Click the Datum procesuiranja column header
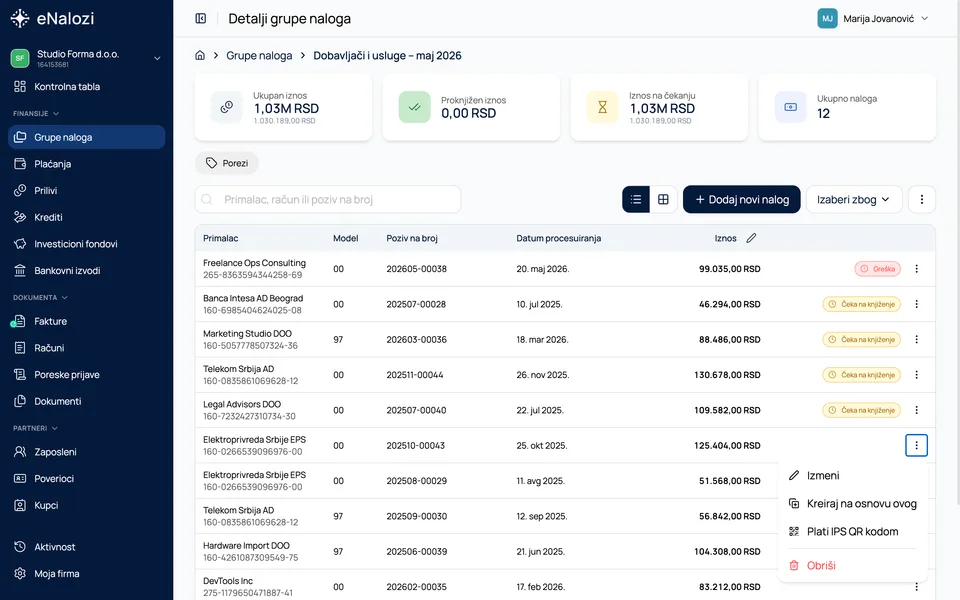The image size is (960, 600). [558, 238]
